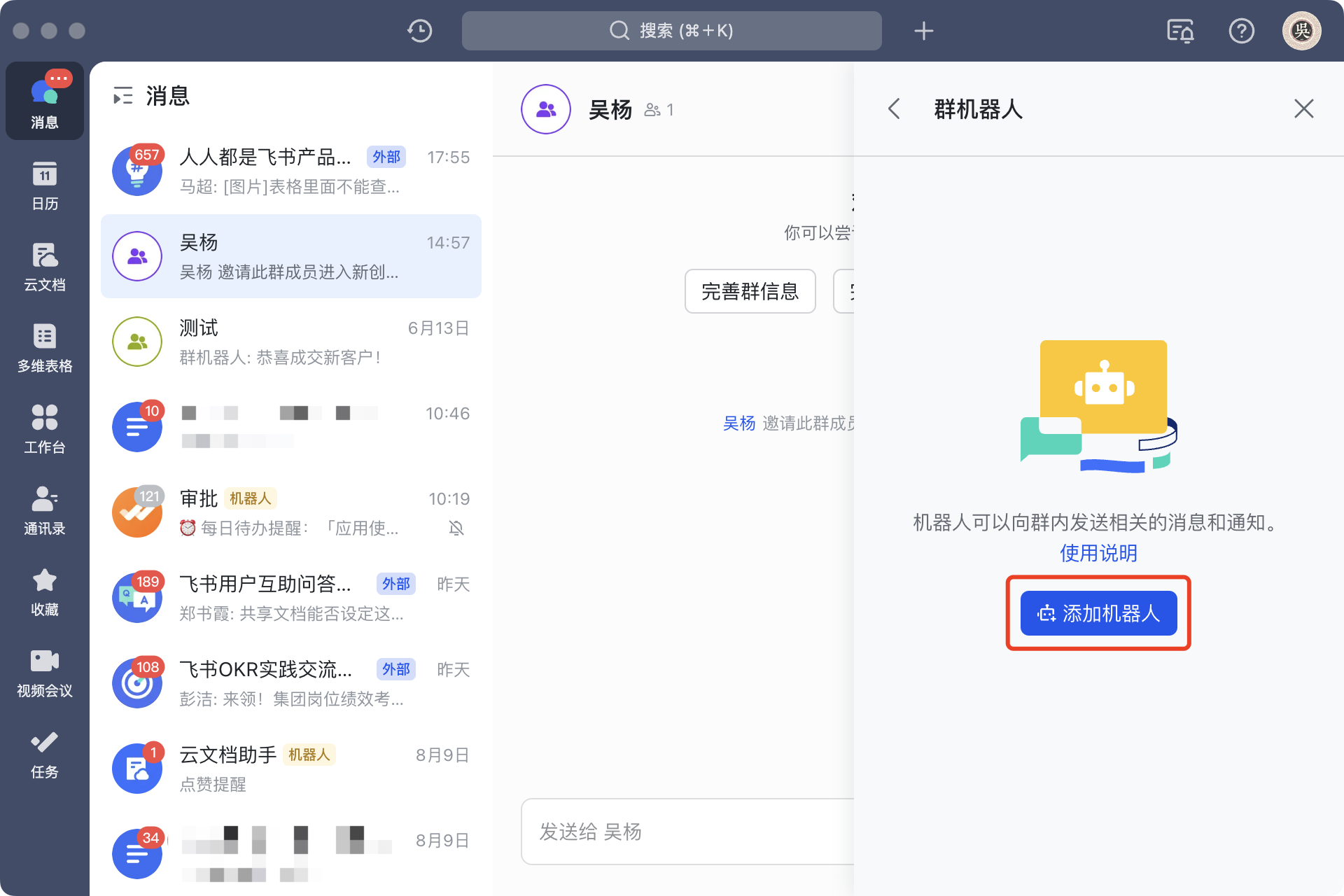Click the 飞书OKR实践交流 target avatar
Screen dimensions: 1344x896
pos(137,683)
